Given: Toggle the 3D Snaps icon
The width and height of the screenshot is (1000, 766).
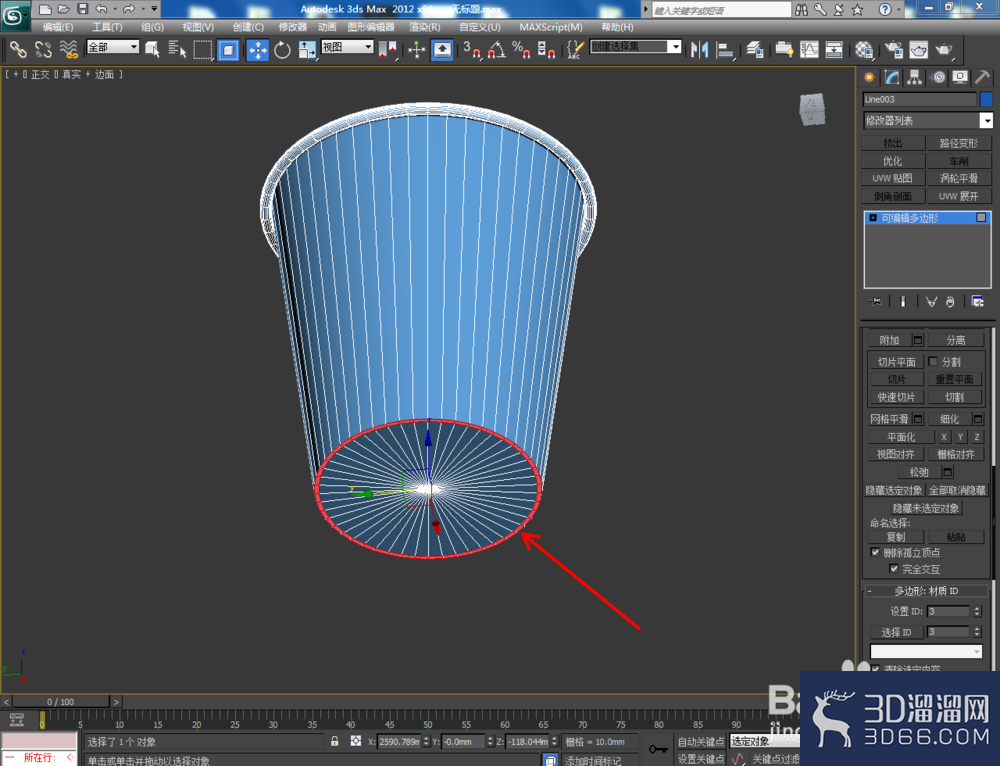Looking at the screenshot, I should pos(472,49).
